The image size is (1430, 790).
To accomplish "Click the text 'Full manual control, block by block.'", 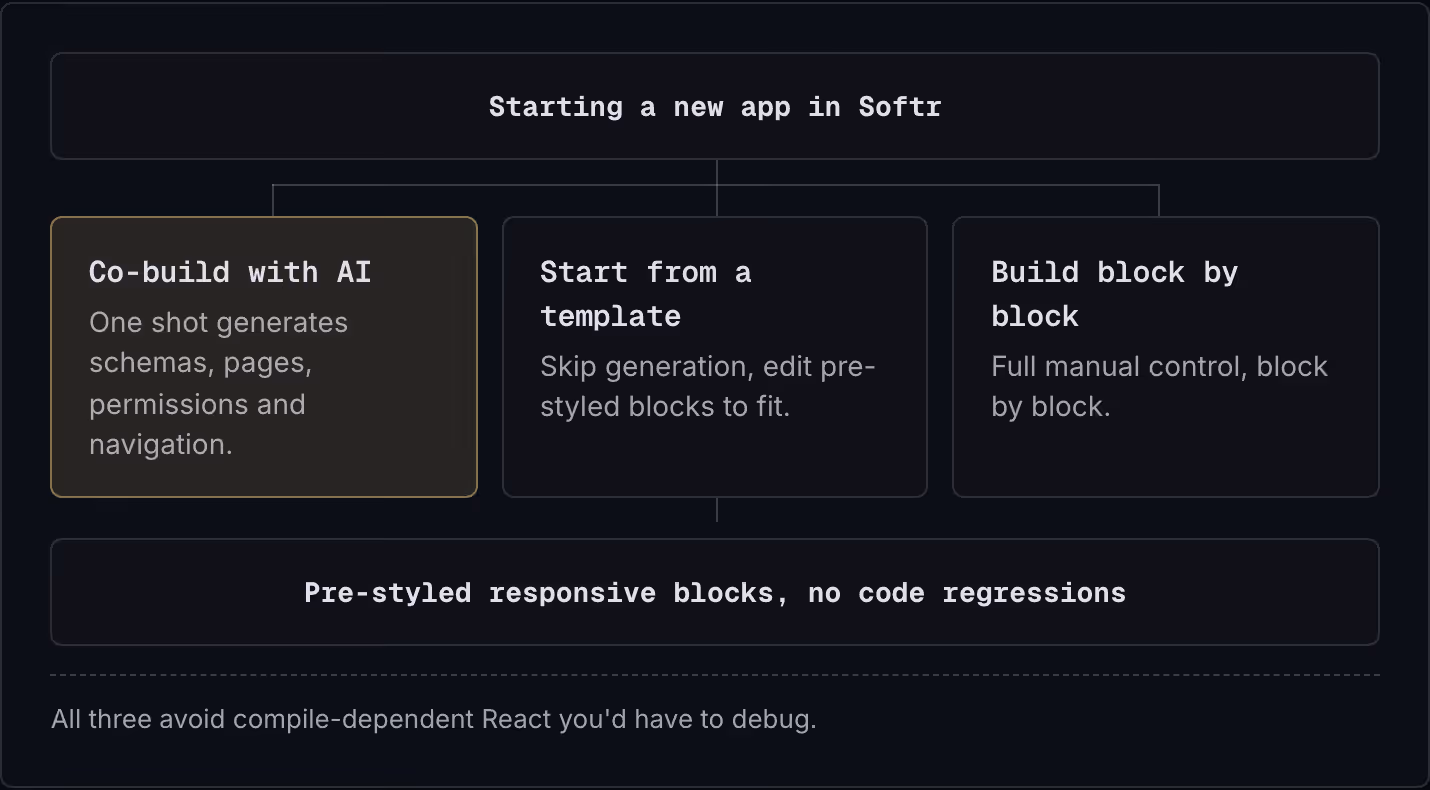I will click(1159, 387).
